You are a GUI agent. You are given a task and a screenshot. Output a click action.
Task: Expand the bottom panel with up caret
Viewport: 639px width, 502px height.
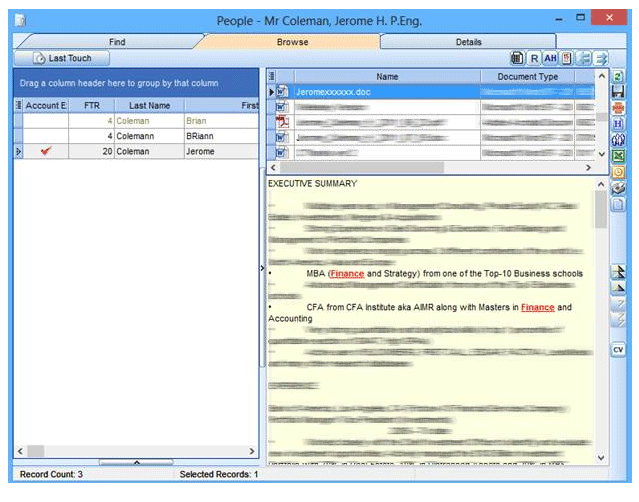coord(137,462)
